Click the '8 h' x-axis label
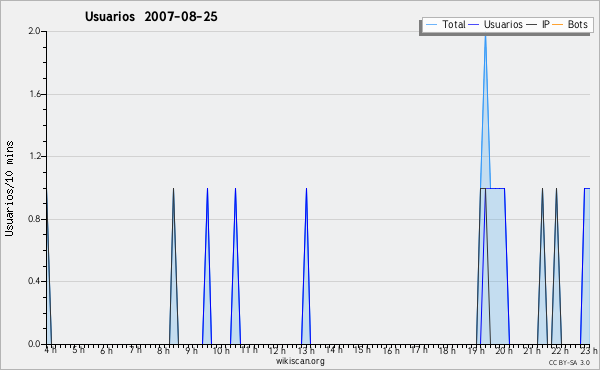The width and height of the screenshot is (600, 370). coord(163,350)
